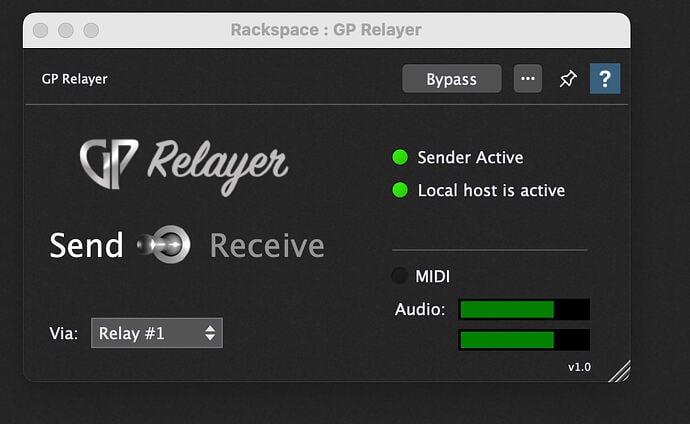Select Send mode label
Screen dimensions: 690x424
coord(86,245)
